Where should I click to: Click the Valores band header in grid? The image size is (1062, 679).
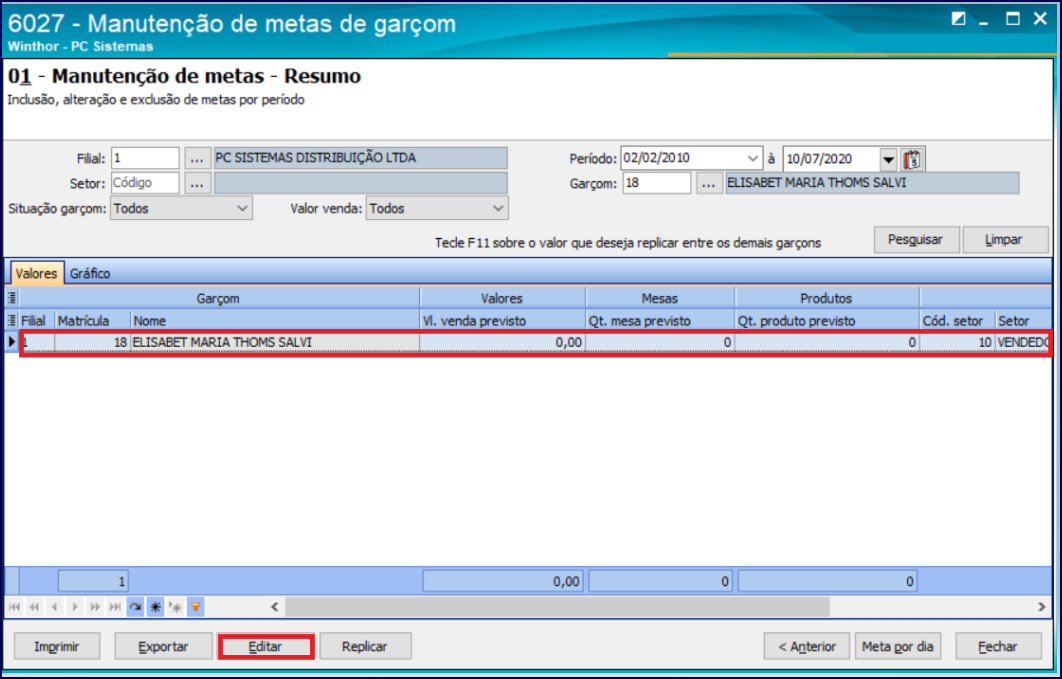click(x=503, y=298)
